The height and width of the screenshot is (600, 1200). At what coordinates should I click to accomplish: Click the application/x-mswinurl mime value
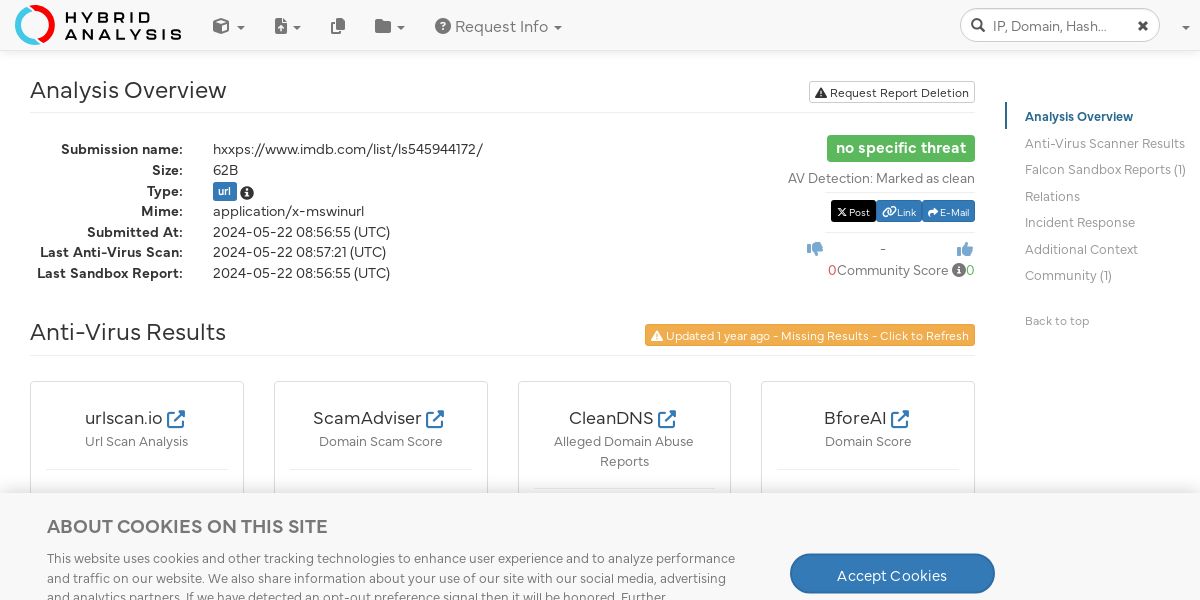(288, 212)
